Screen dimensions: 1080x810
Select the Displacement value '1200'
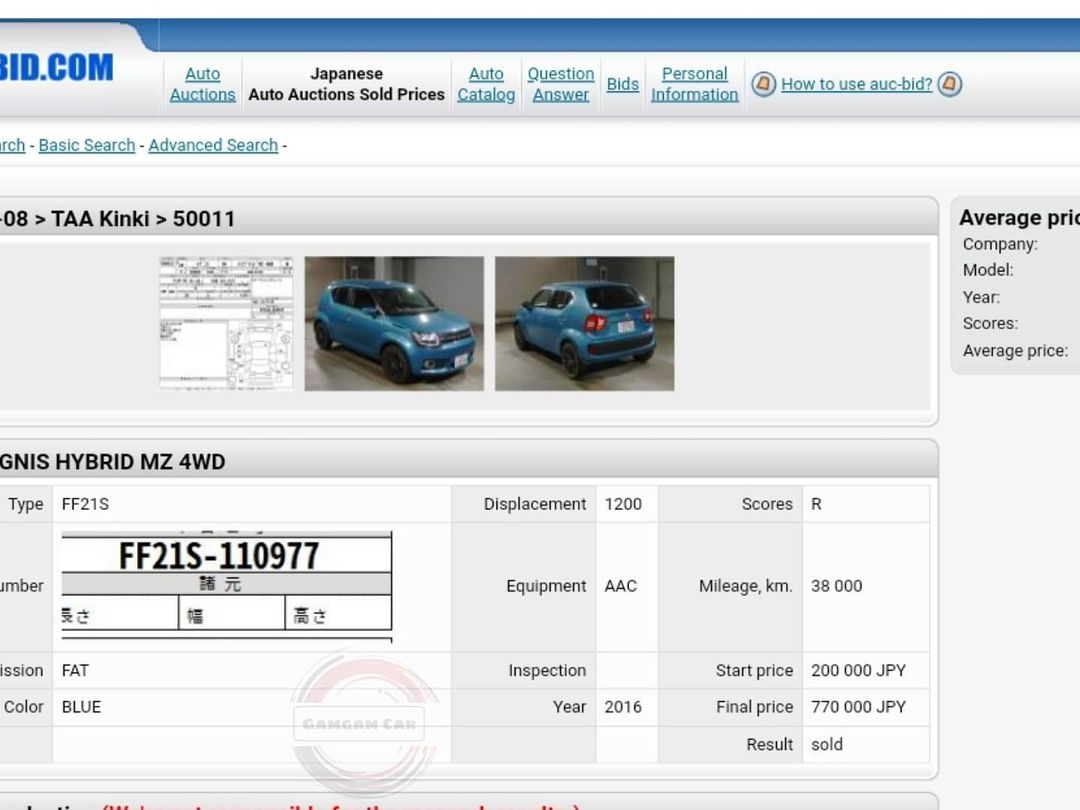623,504
